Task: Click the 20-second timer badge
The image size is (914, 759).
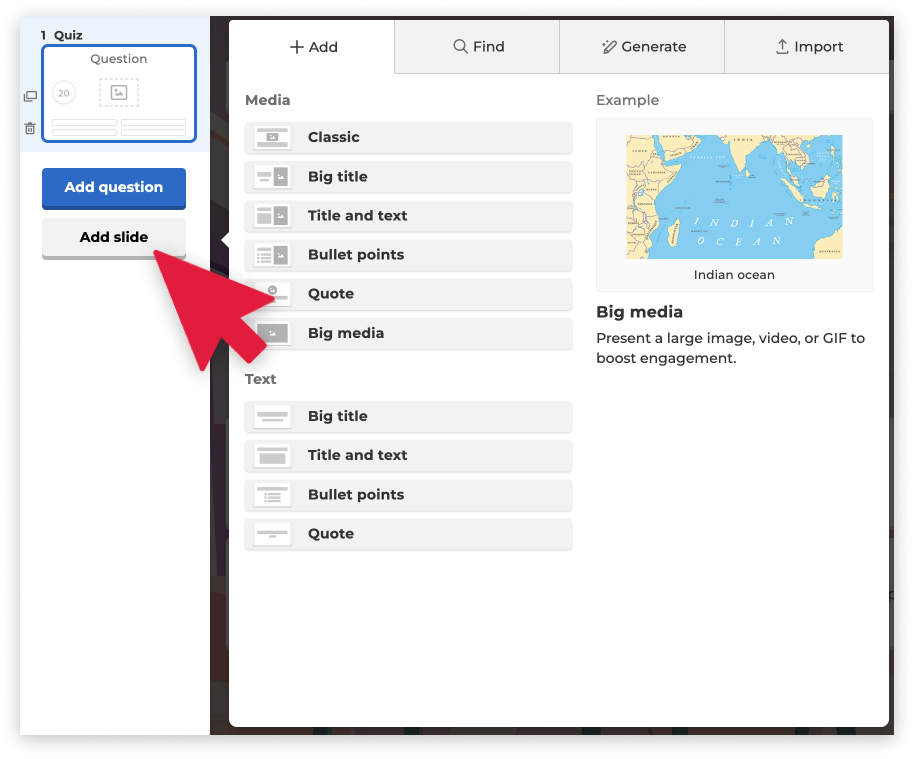Action: click(x=64, y=92)
